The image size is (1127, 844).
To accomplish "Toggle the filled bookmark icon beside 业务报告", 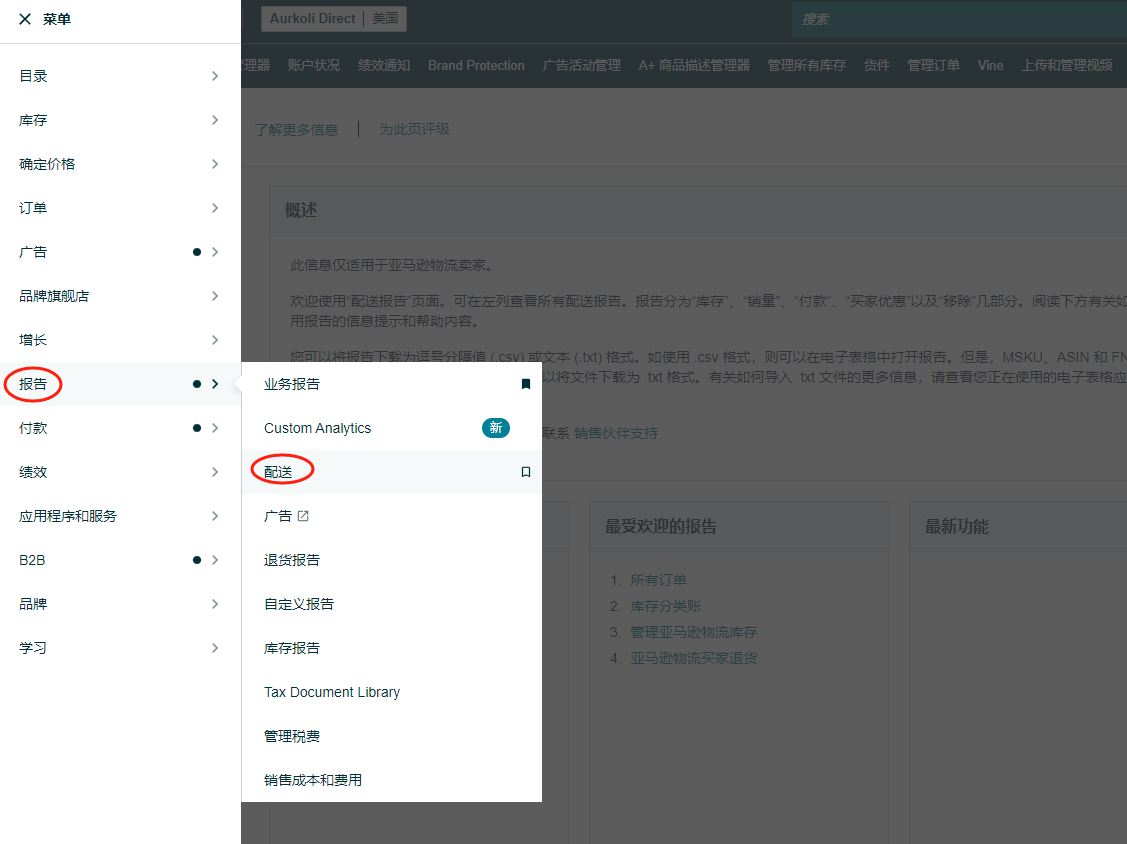I will click(526, 384).
